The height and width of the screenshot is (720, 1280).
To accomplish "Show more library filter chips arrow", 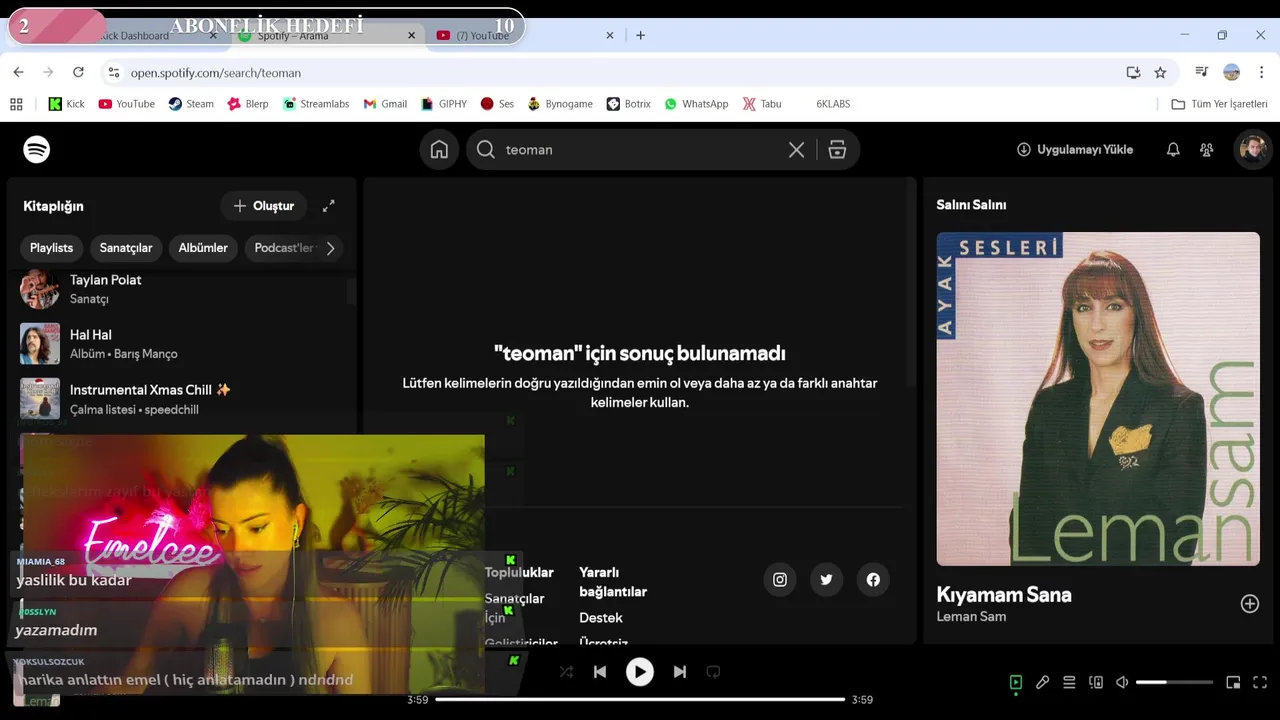I will 330,248.
